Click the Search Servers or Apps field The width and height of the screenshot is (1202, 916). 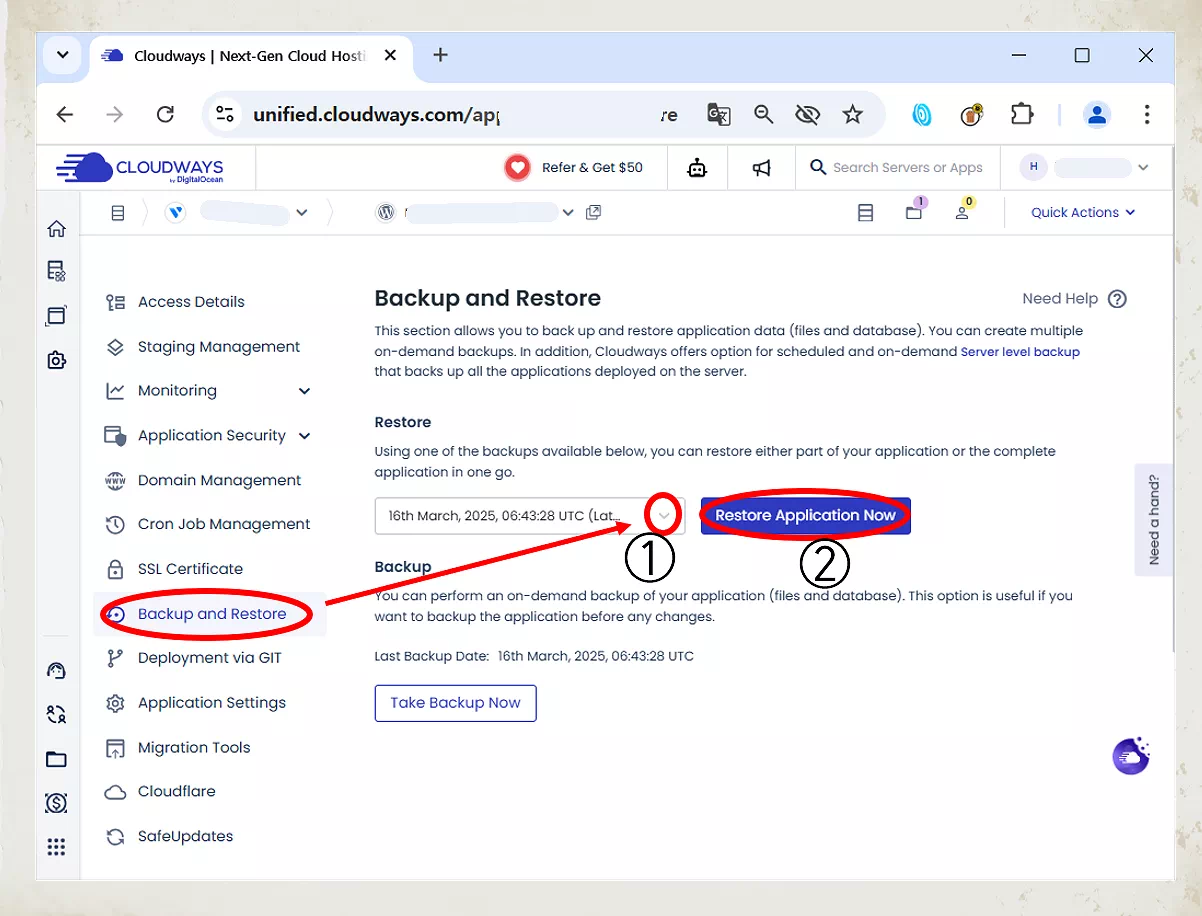pyautogui.click(x=907, y=168)
